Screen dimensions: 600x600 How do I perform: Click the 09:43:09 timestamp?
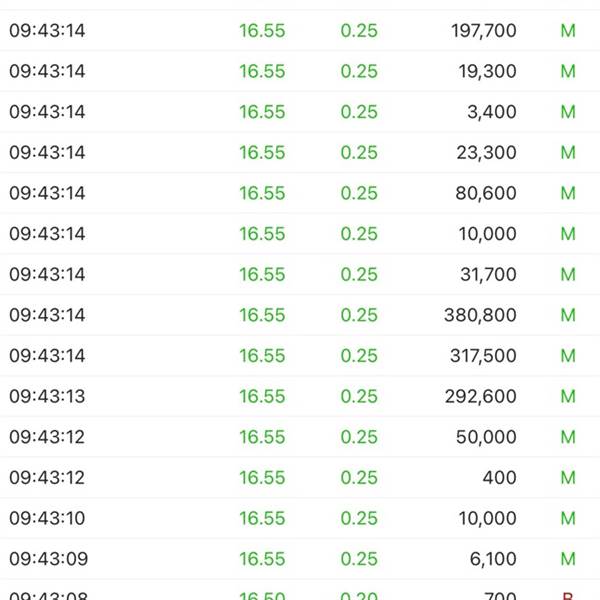click(x=47, y=559)
